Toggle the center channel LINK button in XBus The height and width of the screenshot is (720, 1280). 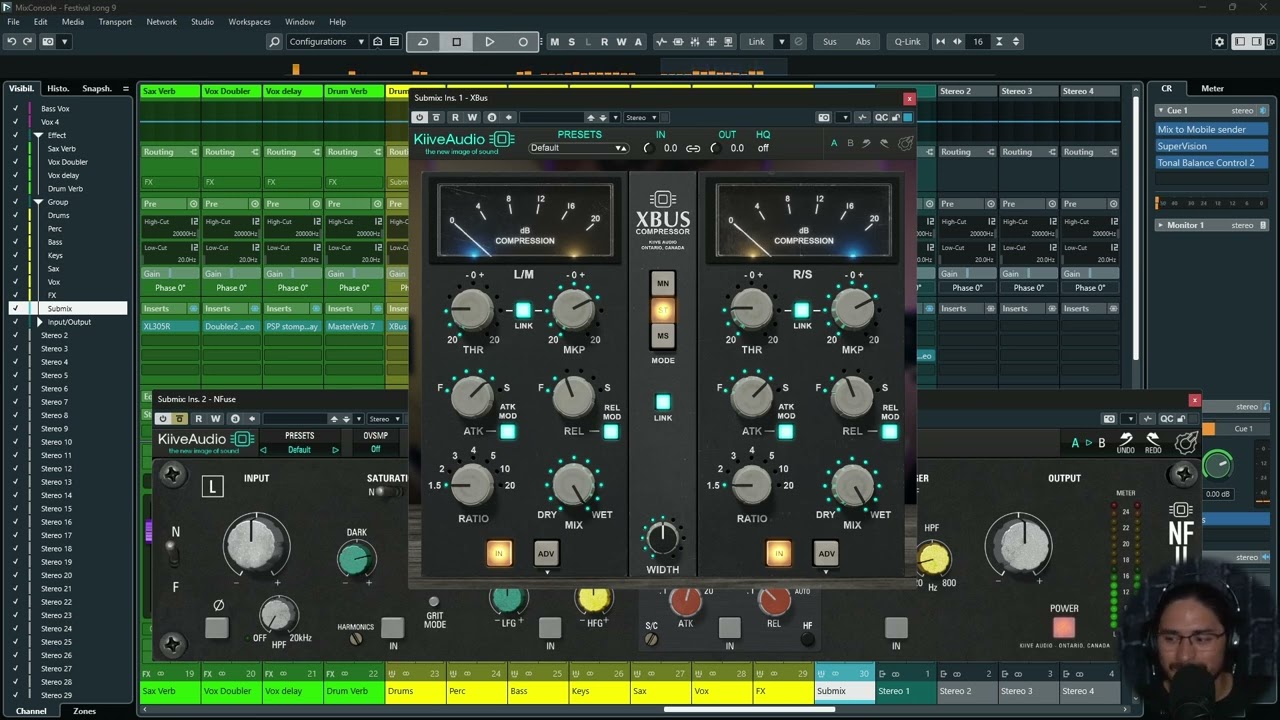[x=663, y=402]
